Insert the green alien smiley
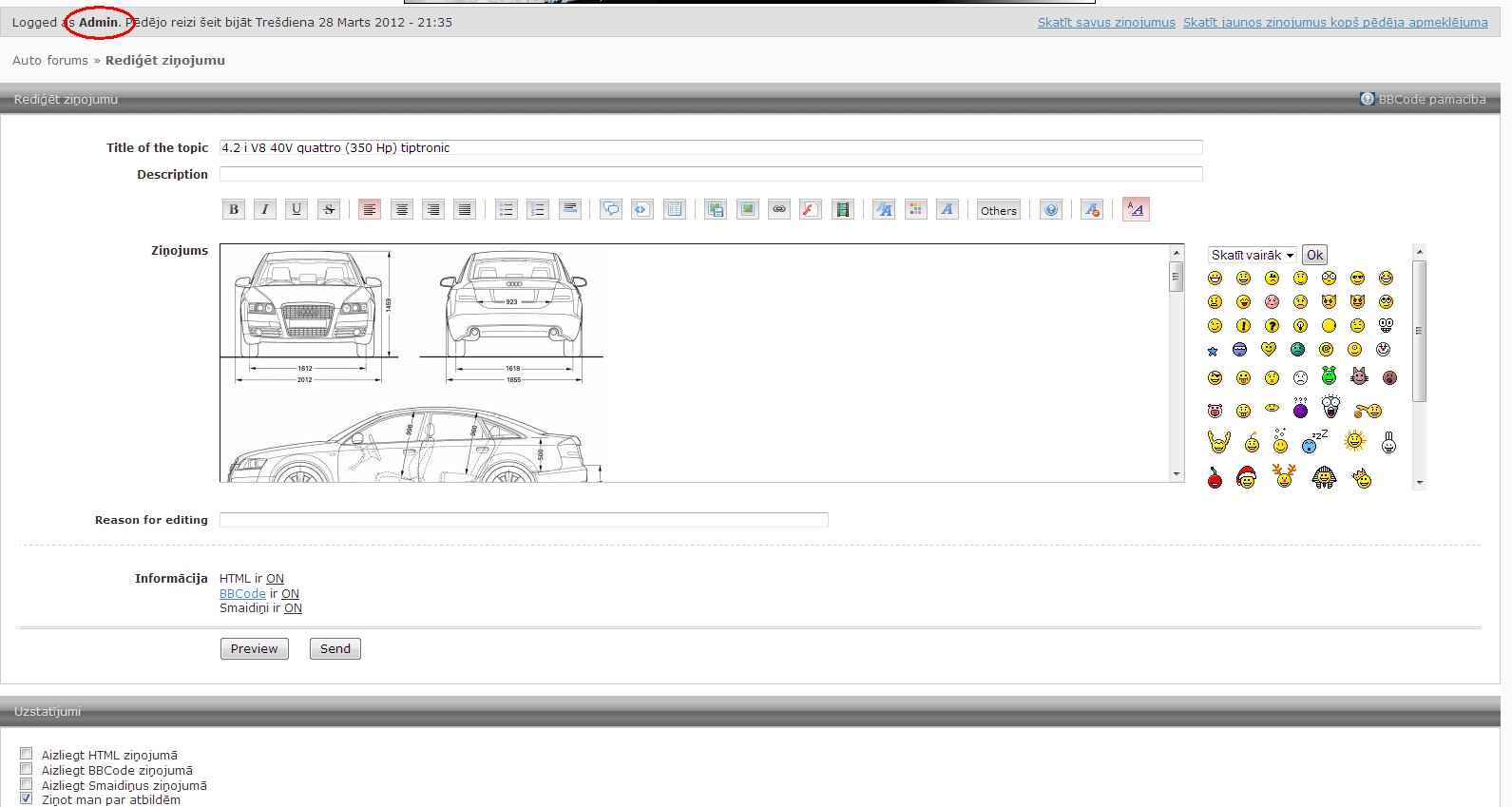 1329,375
